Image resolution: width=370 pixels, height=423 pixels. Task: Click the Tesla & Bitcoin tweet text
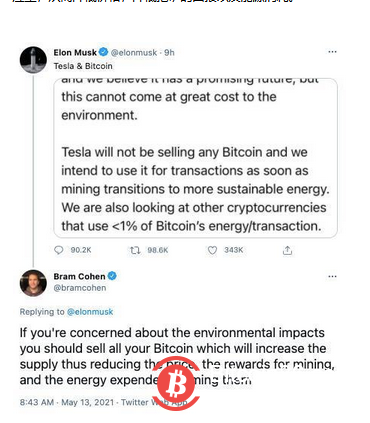click(x=83, y=66)
